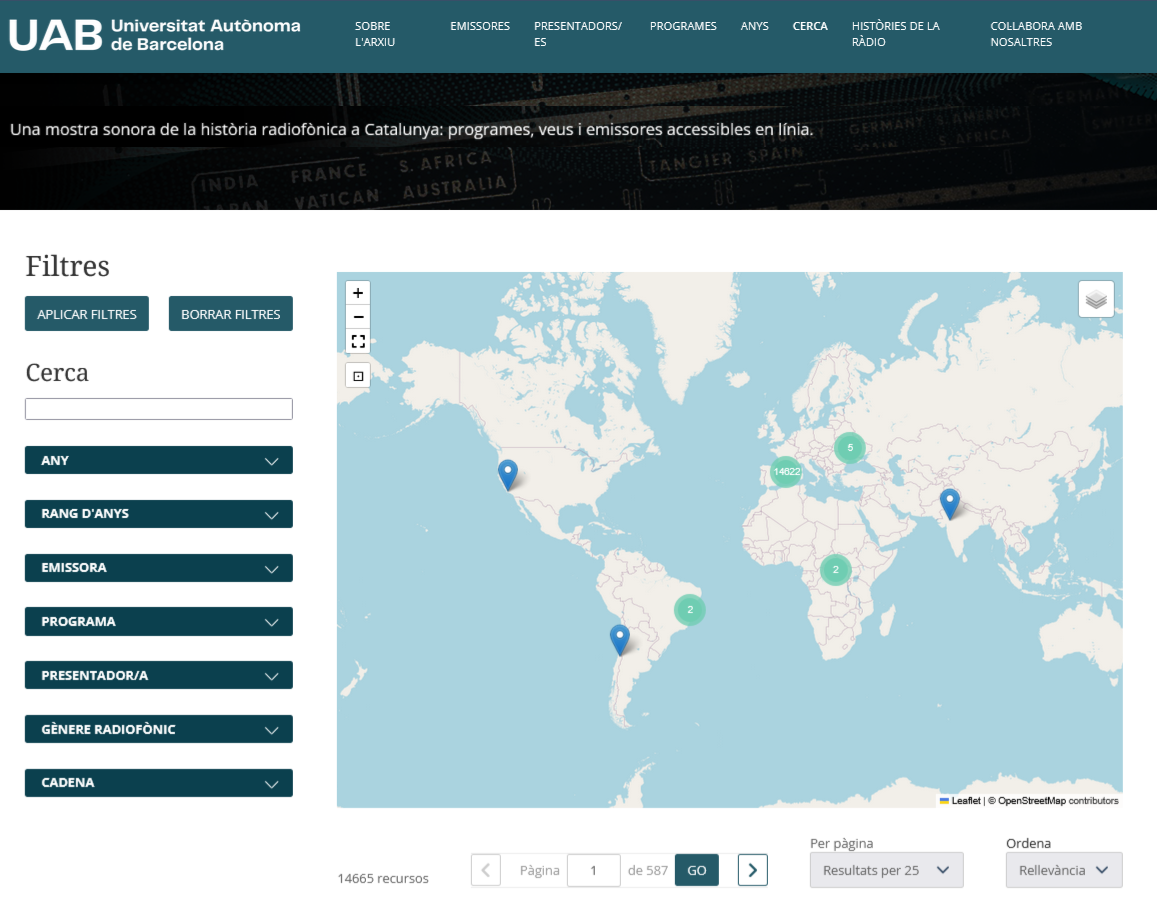Toggle fullscreen map view

[x=358, y=342]
